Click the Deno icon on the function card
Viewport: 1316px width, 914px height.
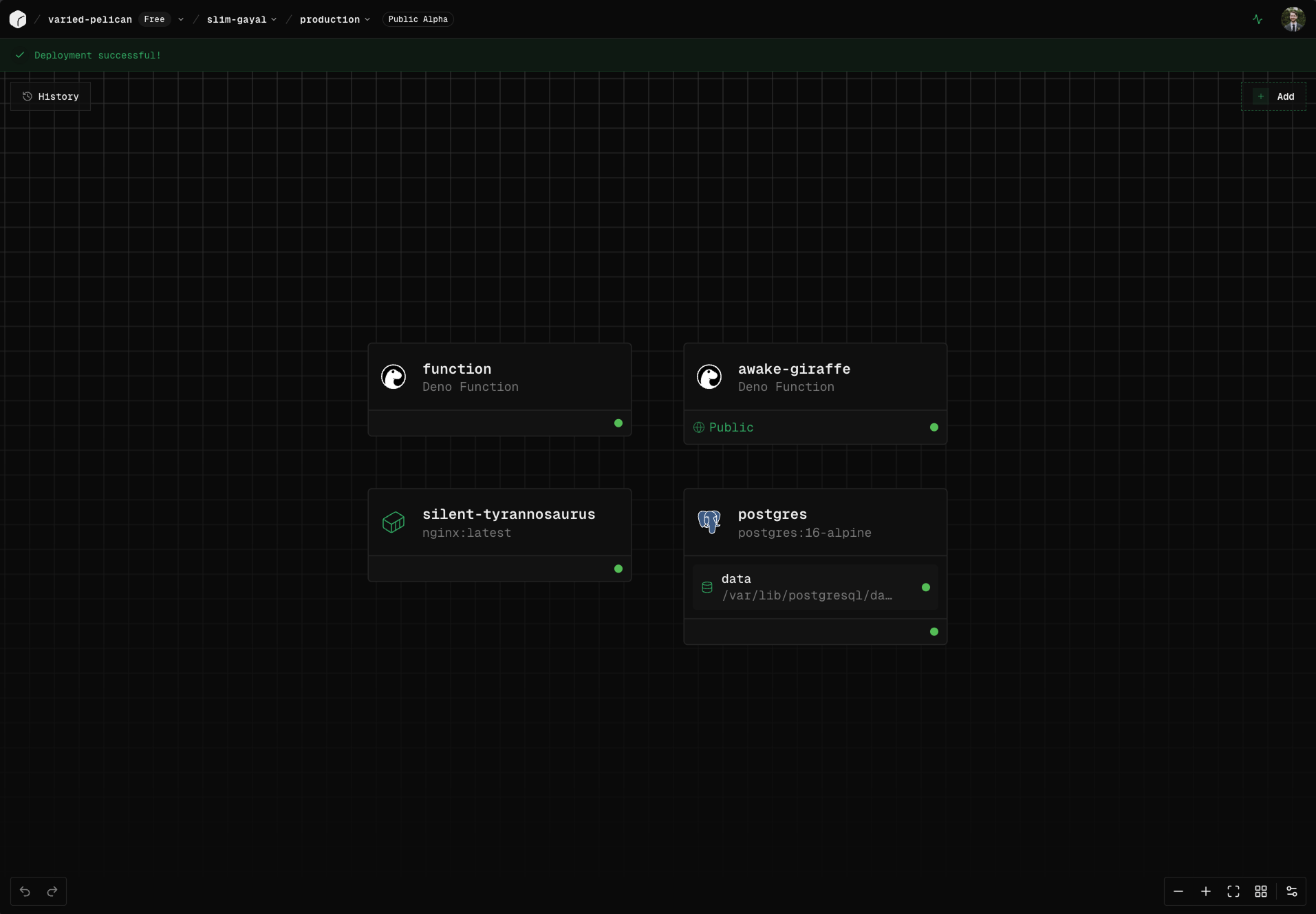393,376
